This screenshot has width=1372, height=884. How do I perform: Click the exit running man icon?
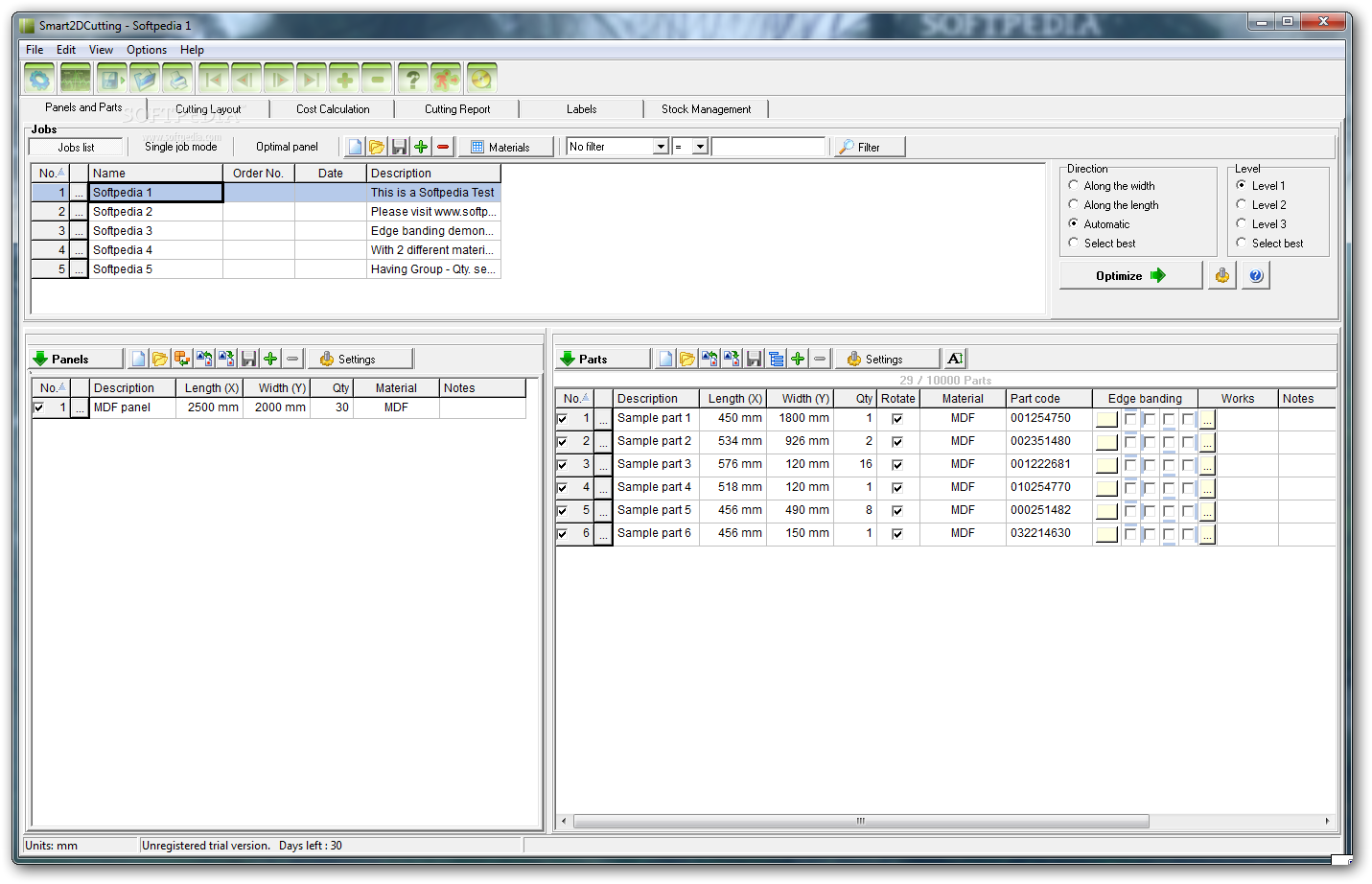pos(446,79)
